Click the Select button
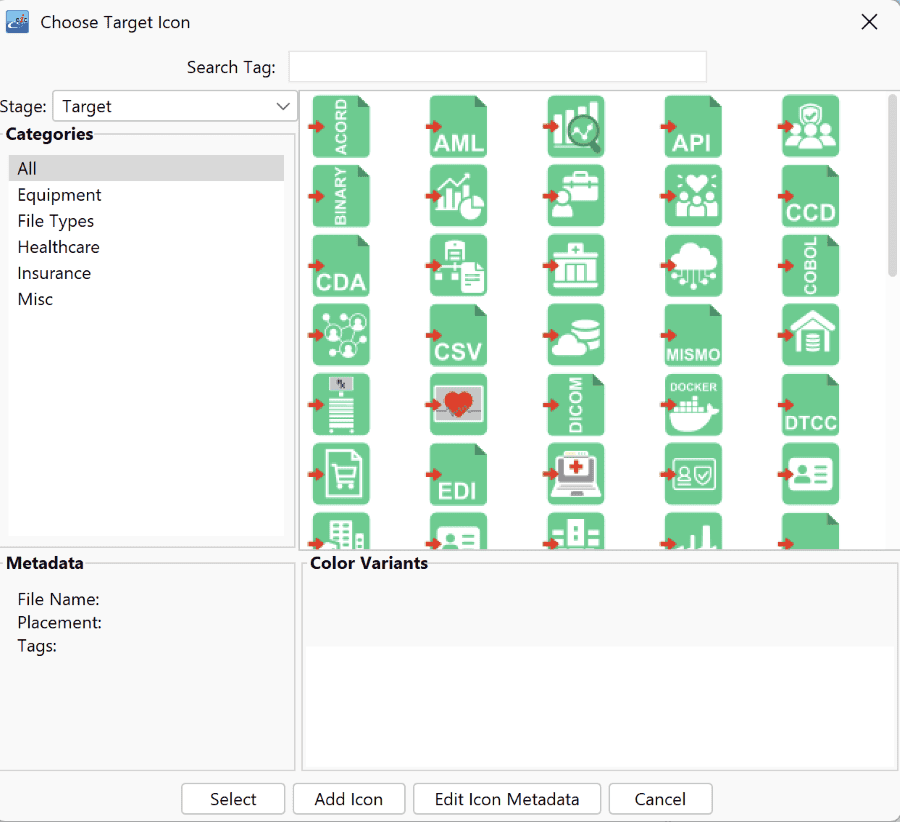 click(233, 799)
